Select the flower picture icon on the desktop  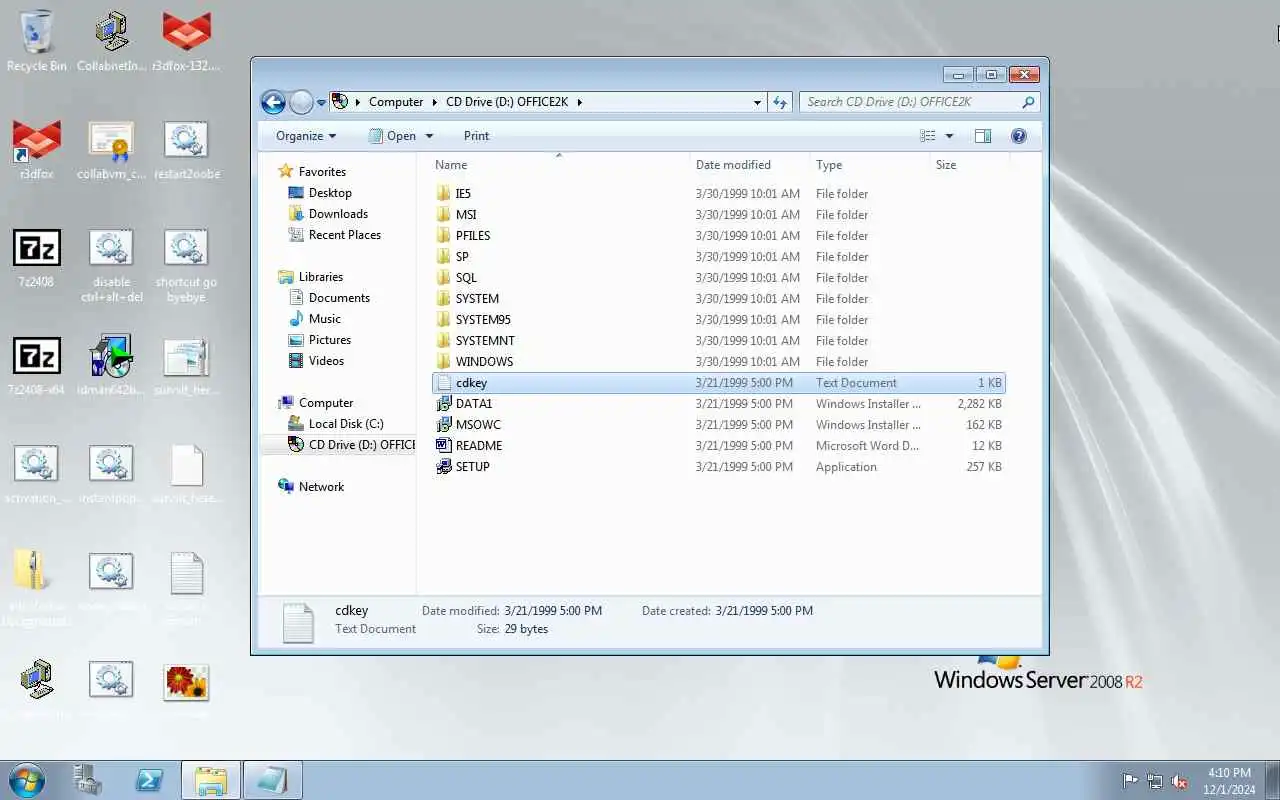click(x=186, y=690)
